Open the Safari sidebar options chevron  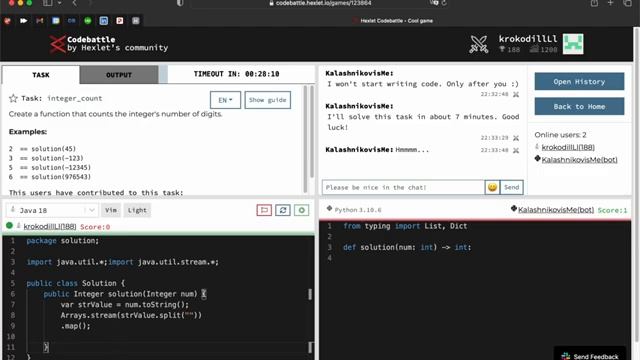(x=60, y=3)
